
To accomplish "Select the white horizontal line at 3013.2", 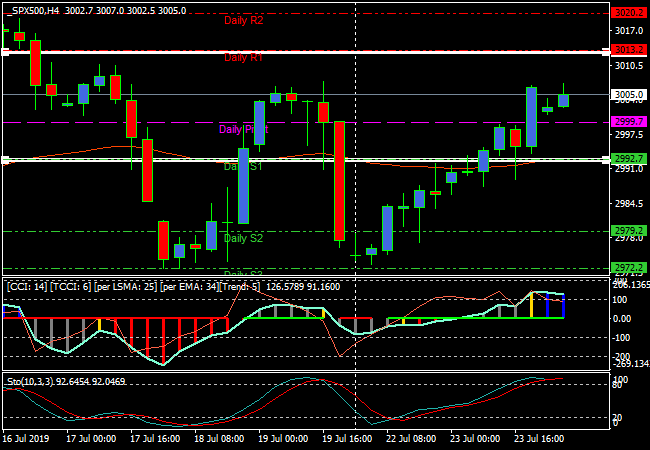I will tap(306, 52).
